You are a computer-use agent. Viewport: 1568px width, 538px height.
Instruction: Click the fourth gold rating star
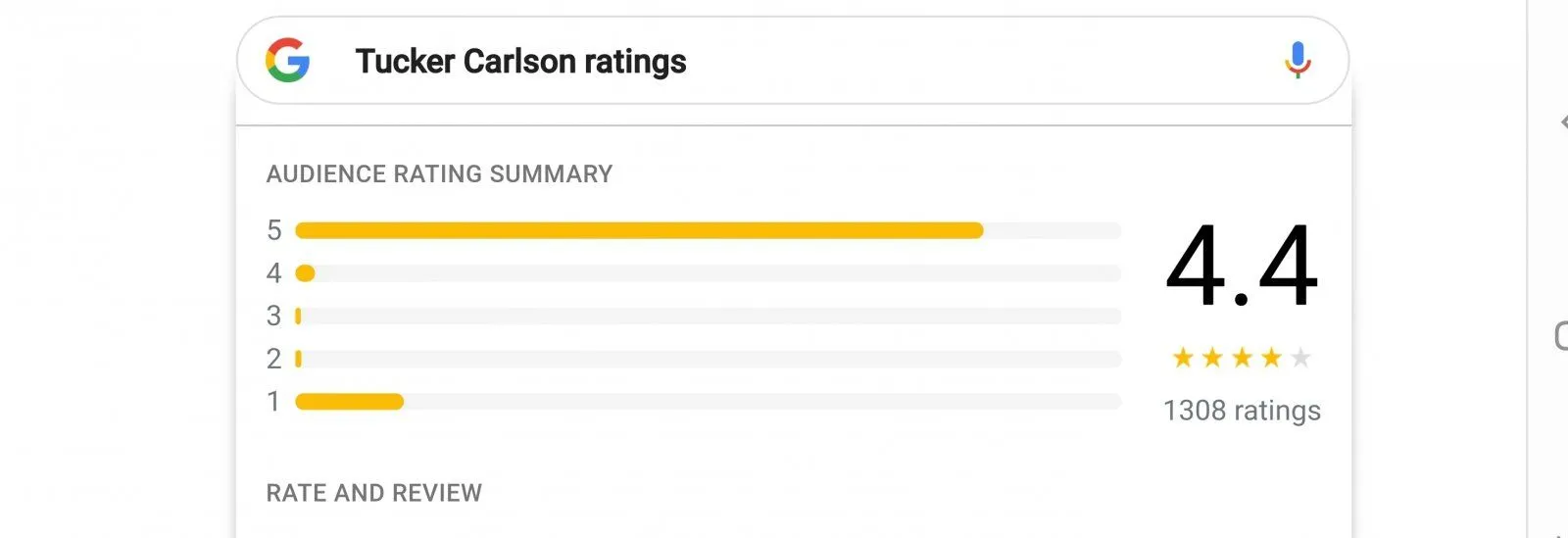[1271, 358]
